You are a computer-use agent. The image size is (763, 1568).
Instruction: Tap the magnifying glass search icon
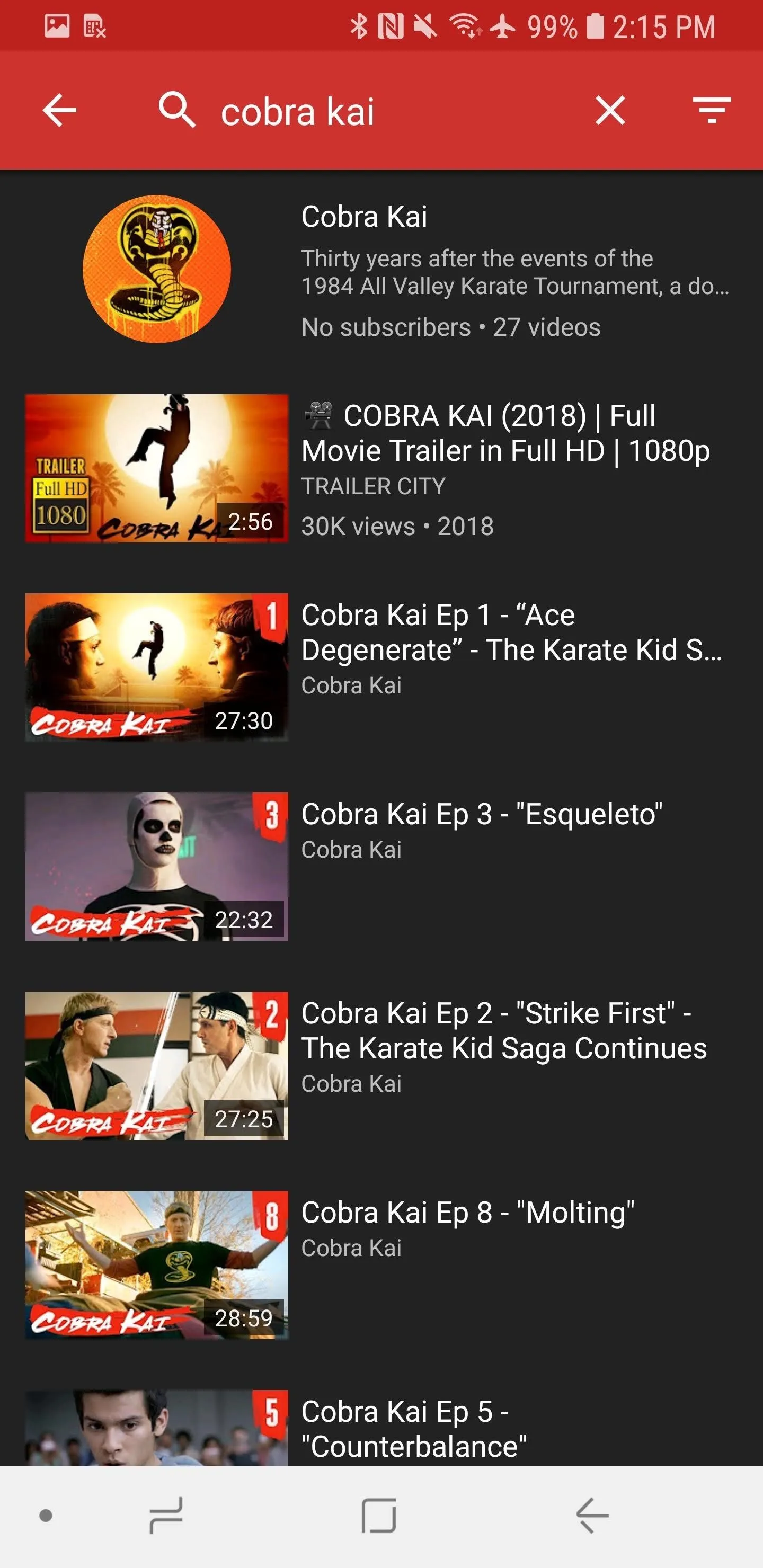click(176, 110)
